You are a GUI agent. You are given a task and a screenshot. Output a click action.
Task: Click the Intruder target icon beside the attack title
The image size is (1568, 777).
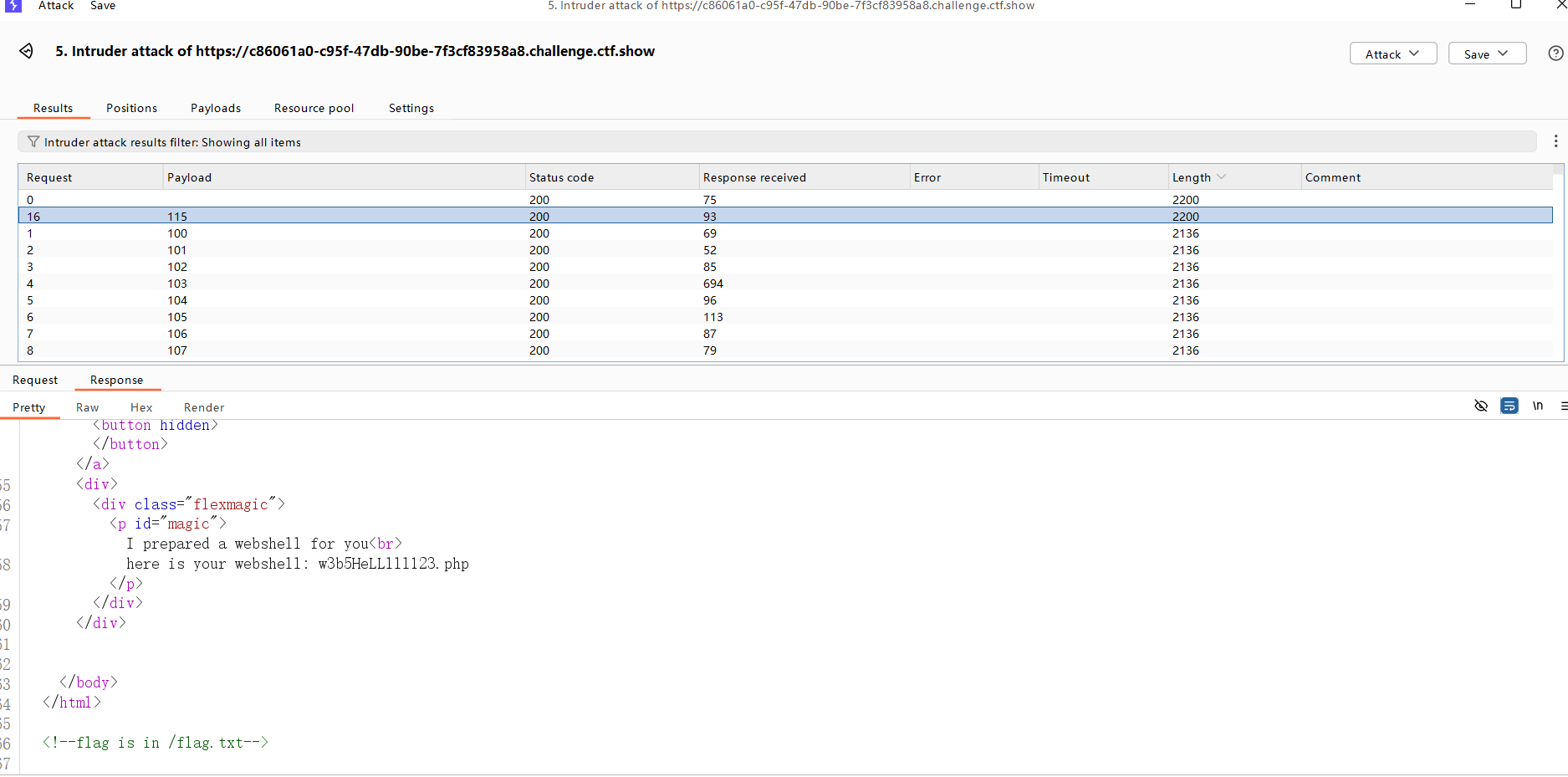click(27, 51)
